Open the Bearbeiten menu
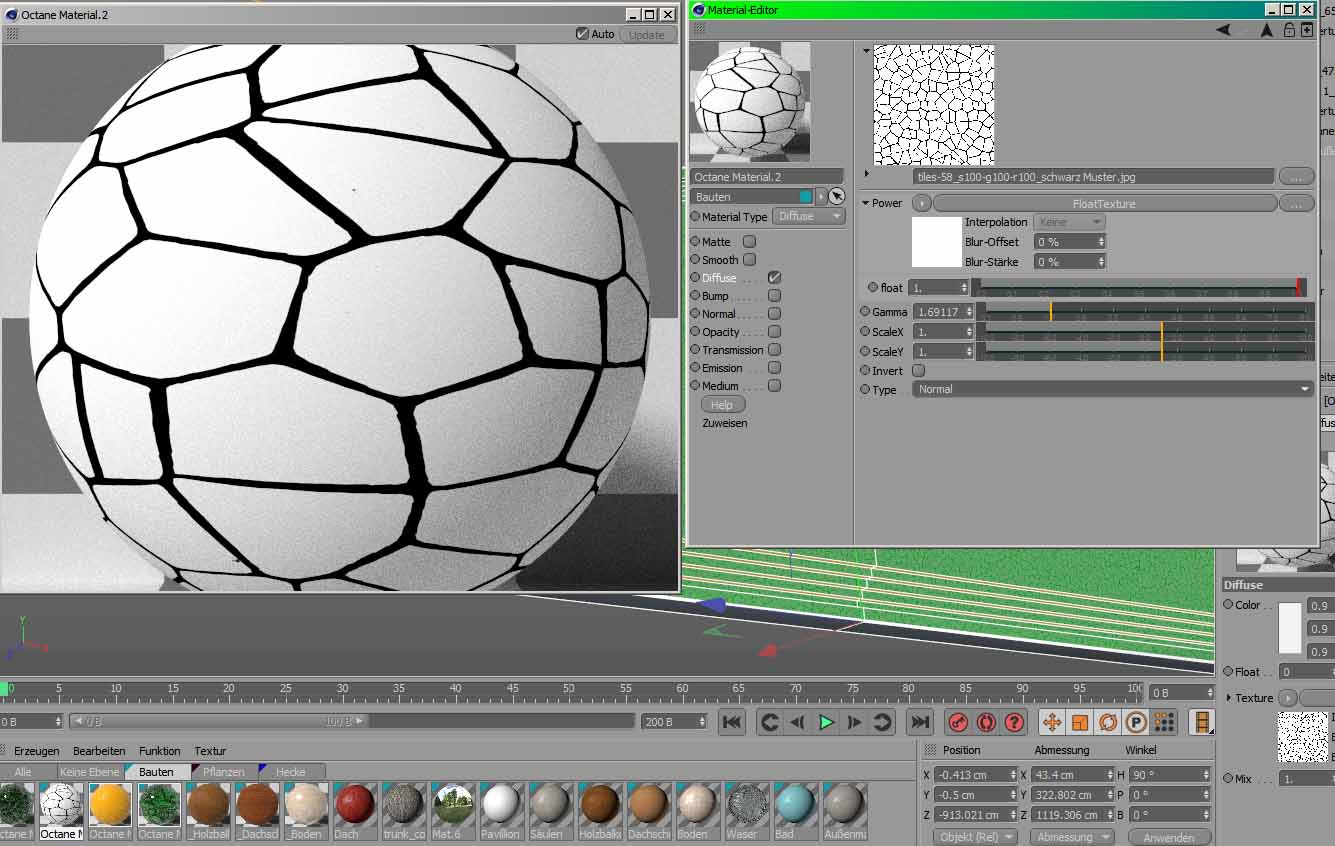The image size is (1335, 846). coord(99,751)
